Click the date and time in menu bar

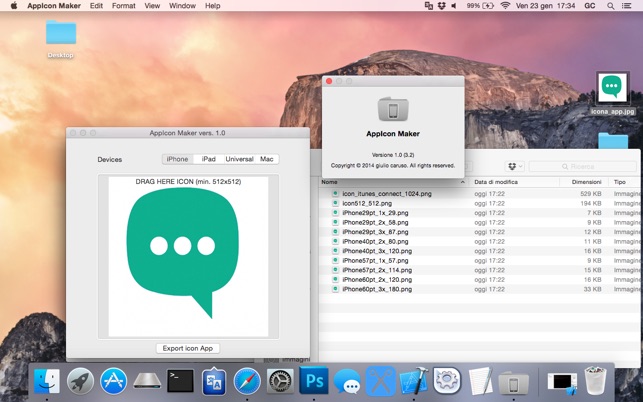[545, 6]
